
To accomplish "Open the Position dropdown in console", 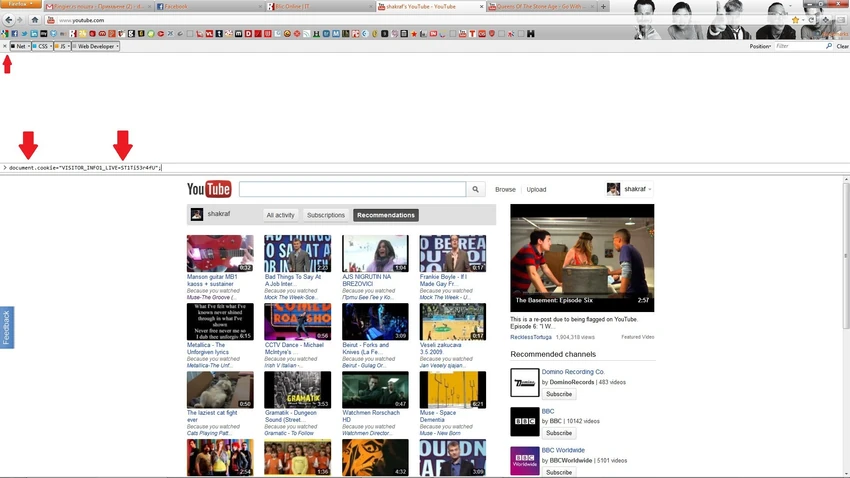I will 760,47.
